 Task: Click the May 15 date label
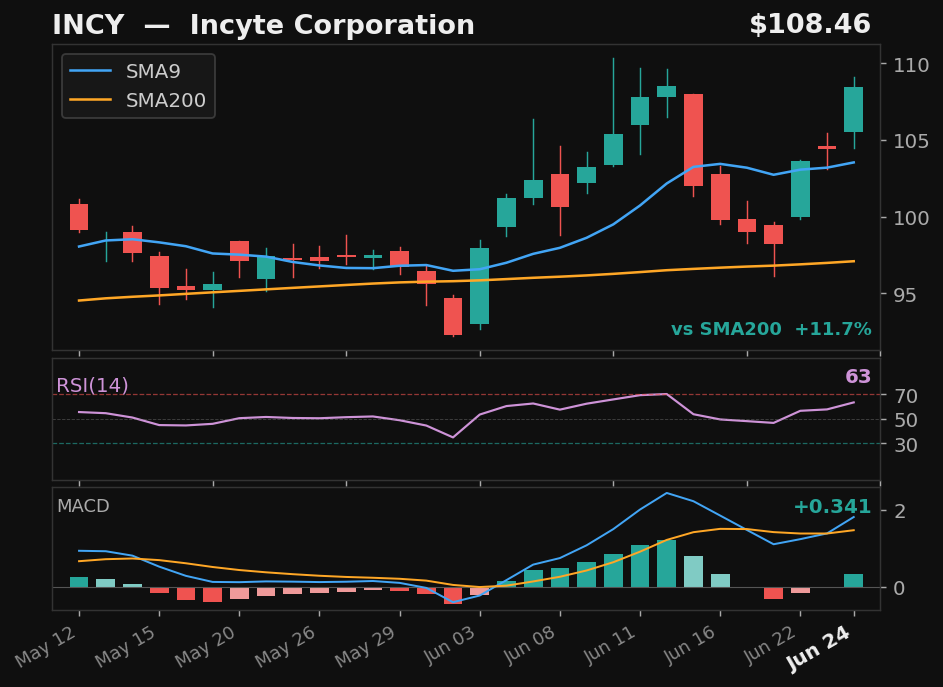[127, 645]
